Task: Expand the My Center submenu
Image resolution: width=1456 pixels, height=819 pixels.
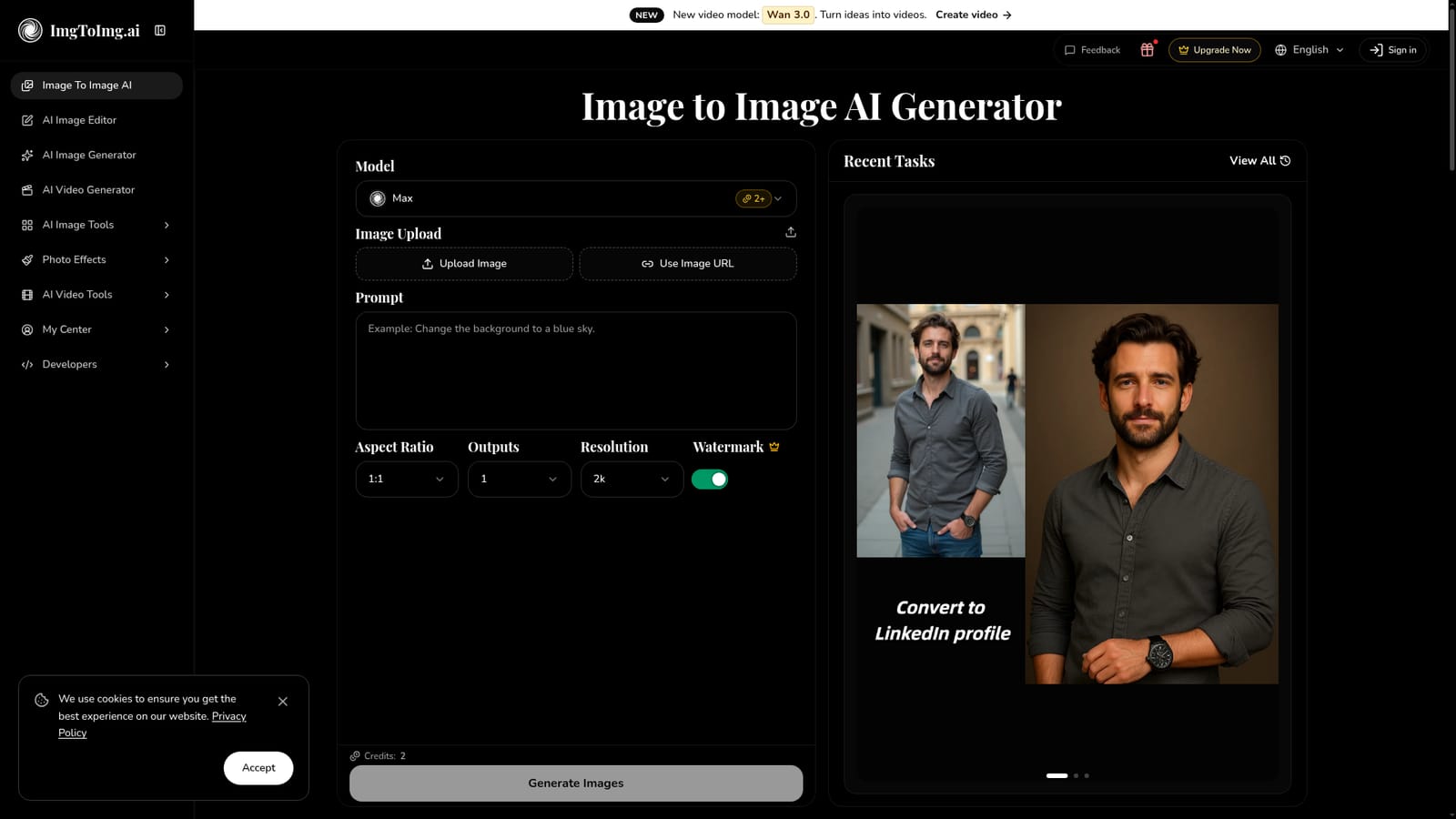Action: coord(96,329)
